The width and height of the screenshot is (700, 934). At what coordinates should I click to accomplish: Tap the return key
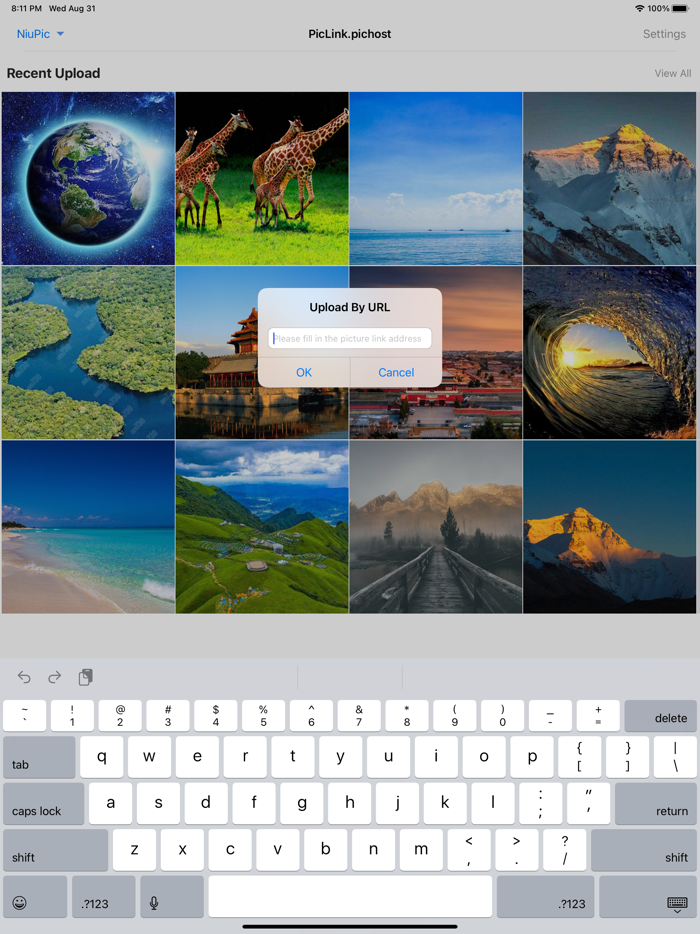point(655,804)
